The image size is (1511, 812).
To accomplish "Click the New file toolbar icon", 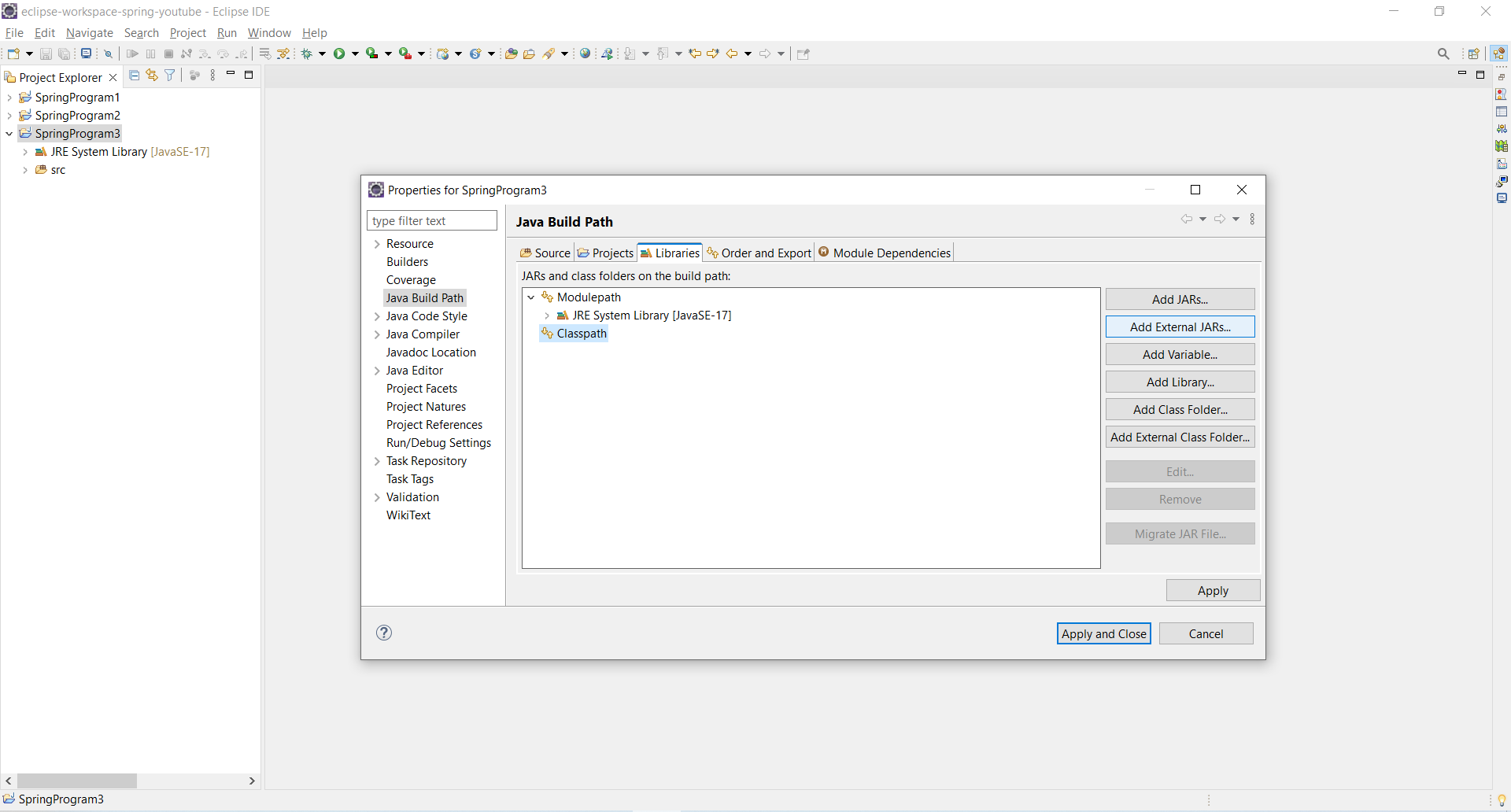I will [x=13, y=54].
